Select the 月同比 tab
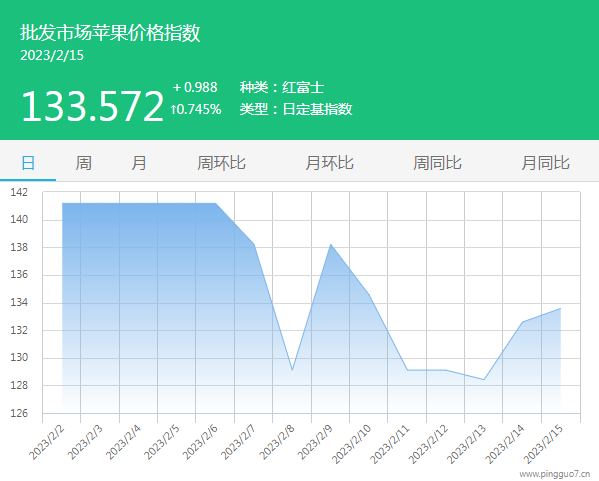 pyautogui.click(x=546, y=163)
